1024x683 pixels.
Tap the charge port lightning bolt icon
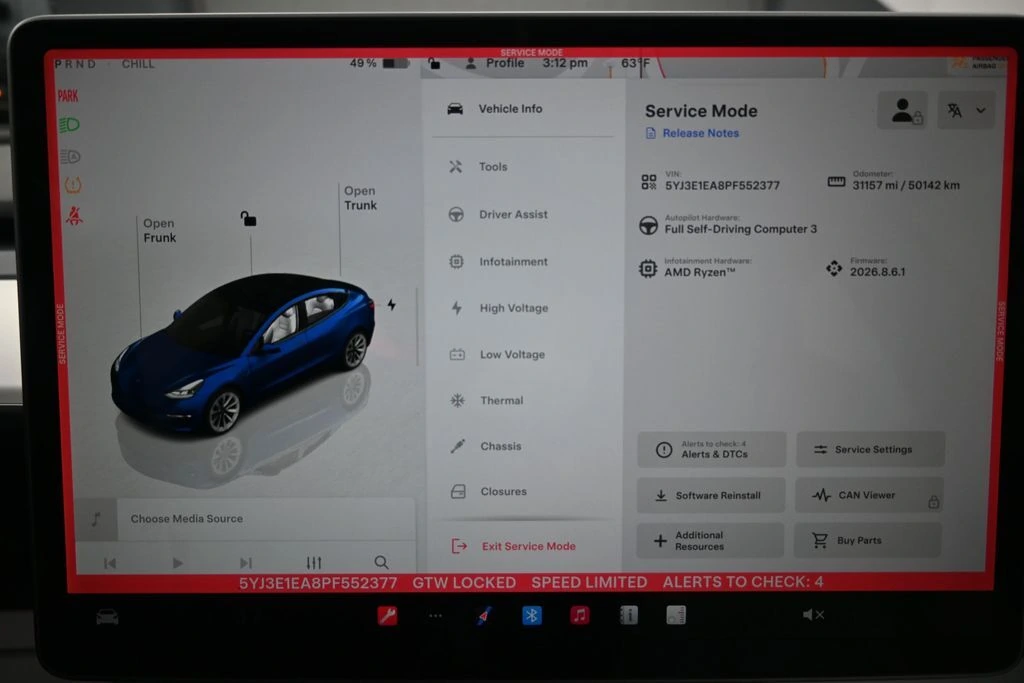(x=391, y=305)
